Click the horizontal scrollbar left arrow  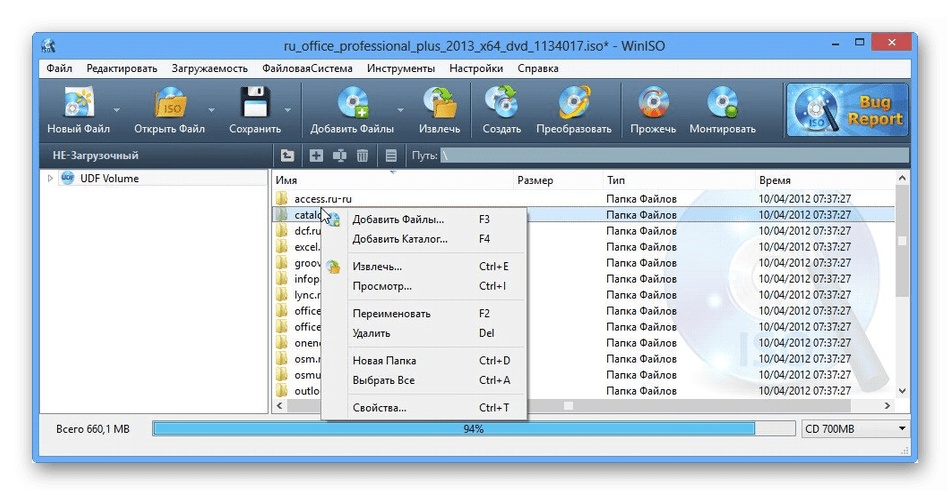tap(279, 405)
